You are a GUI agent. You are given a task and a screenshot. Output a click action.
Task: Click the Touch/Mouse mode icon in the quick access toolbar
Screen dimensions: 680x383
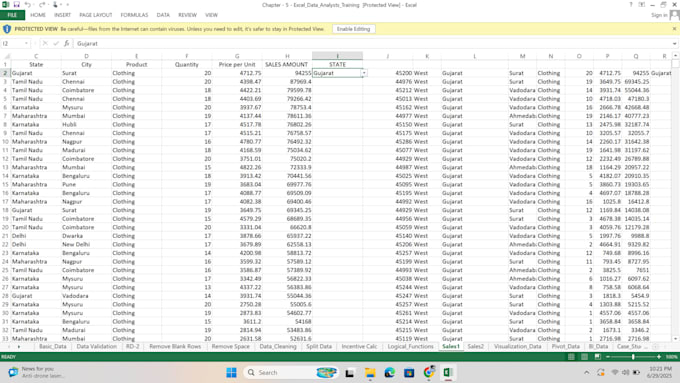click(x=55, y=5)
